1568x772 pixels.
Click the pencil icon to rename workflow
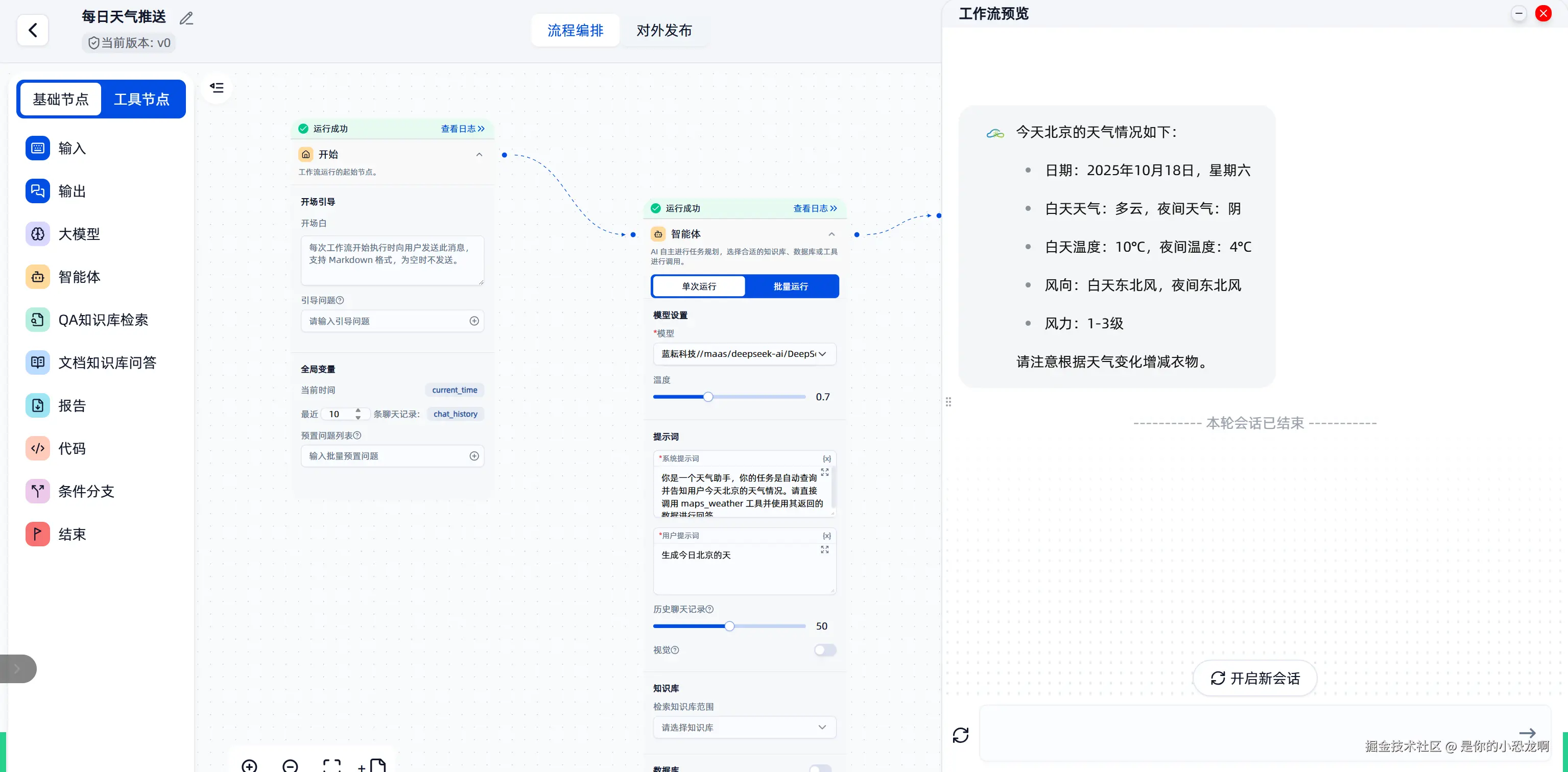click(x=186, y=18)
